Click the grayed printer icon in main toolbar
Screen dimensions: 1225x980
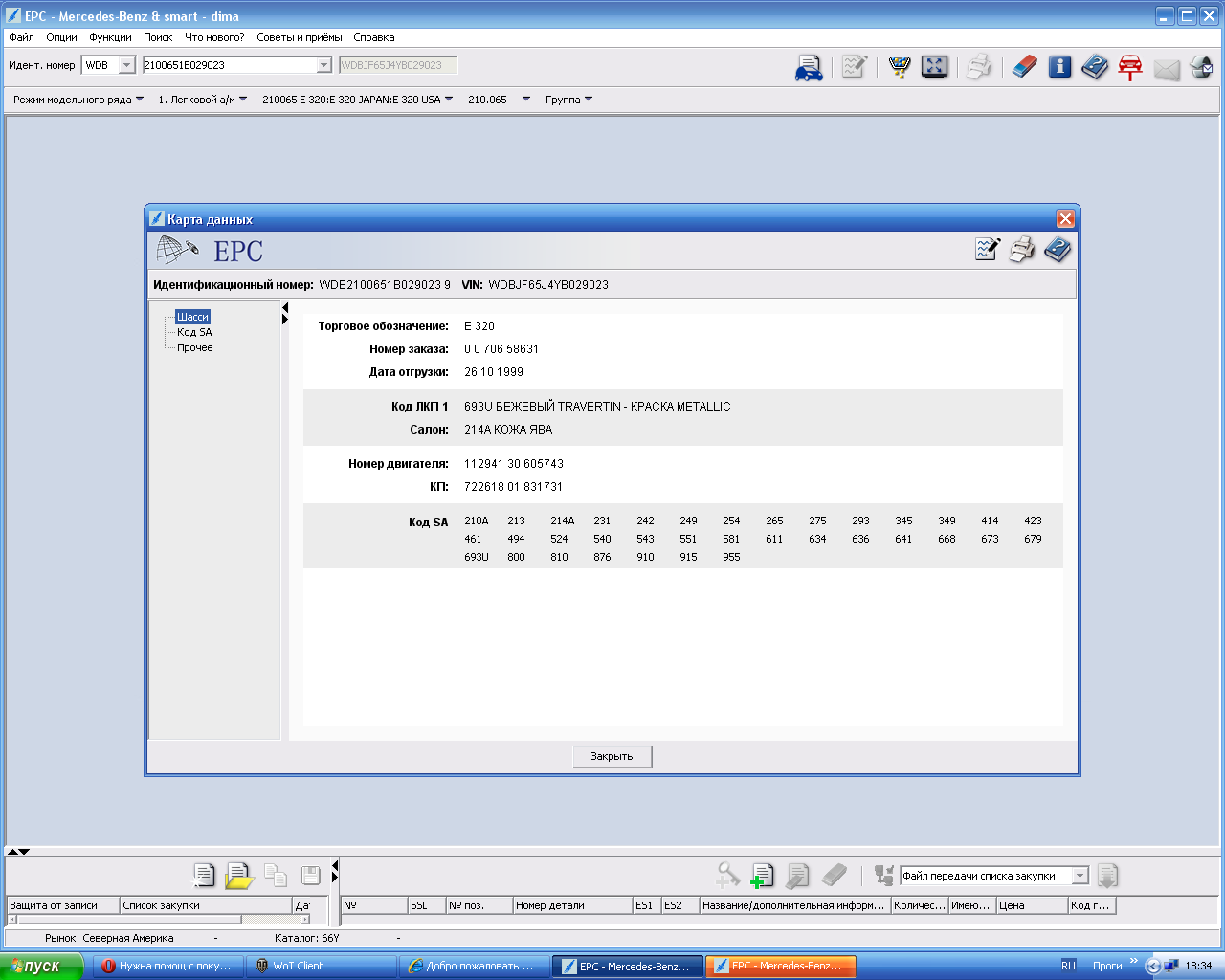coord(978,66)
